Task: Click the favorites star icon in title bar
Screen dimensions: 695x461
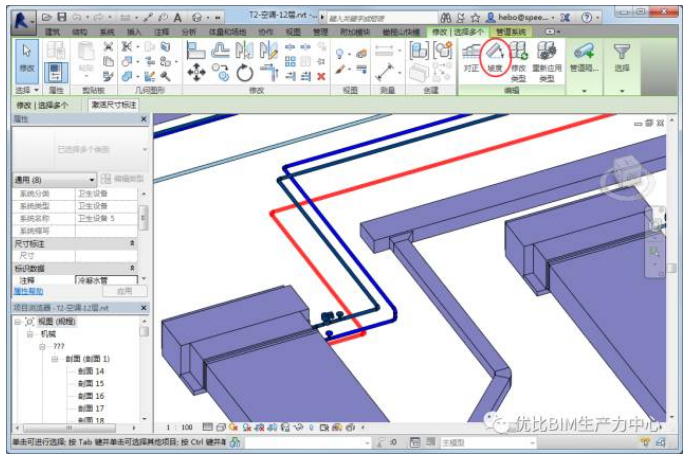Action: click(x=475, y=18)
